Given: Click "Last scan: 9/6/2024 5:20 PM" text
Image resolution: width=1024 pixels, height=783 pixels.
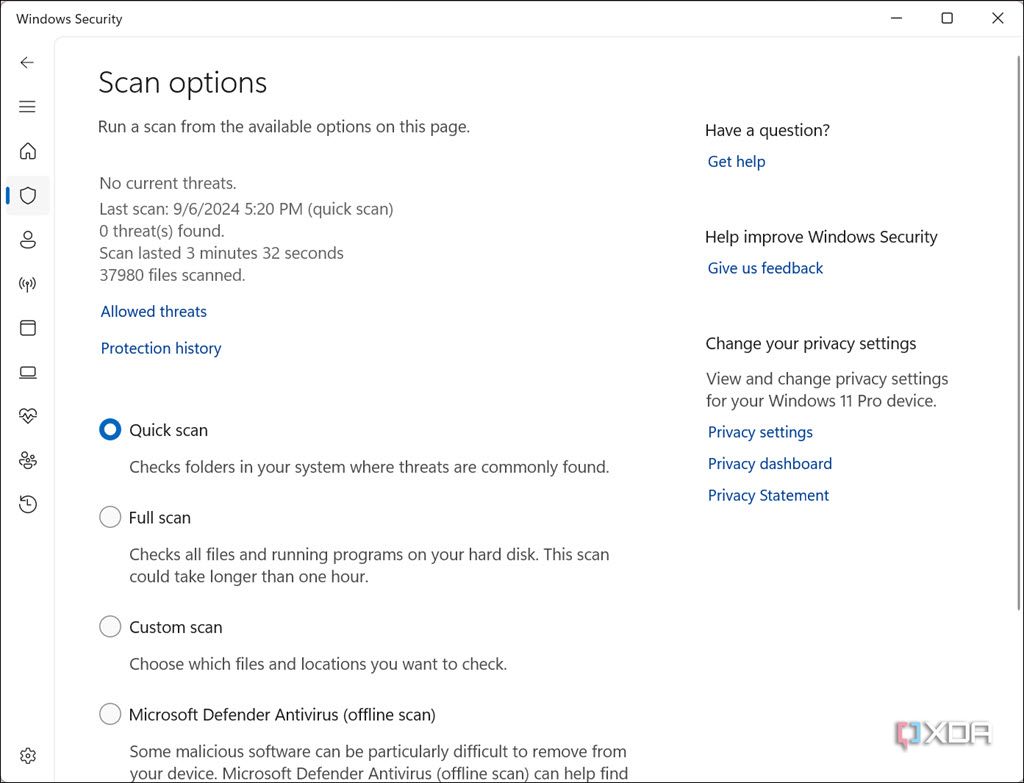Looking at the screenshot, I should click(201, 209).
